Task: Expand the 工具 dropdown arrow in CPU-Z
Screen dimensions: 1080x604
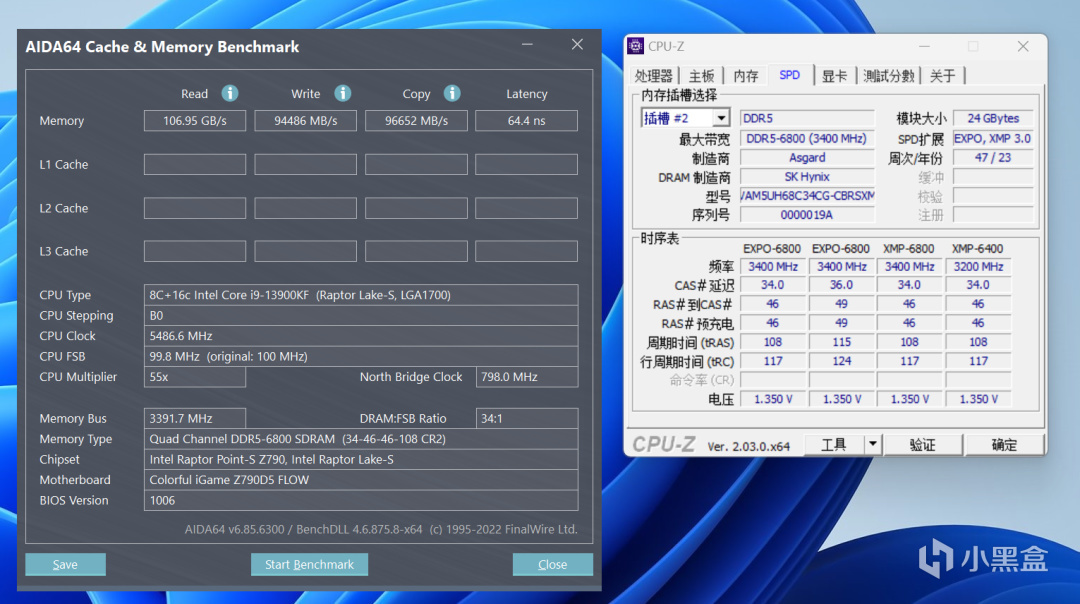Action: coord(873,444)
